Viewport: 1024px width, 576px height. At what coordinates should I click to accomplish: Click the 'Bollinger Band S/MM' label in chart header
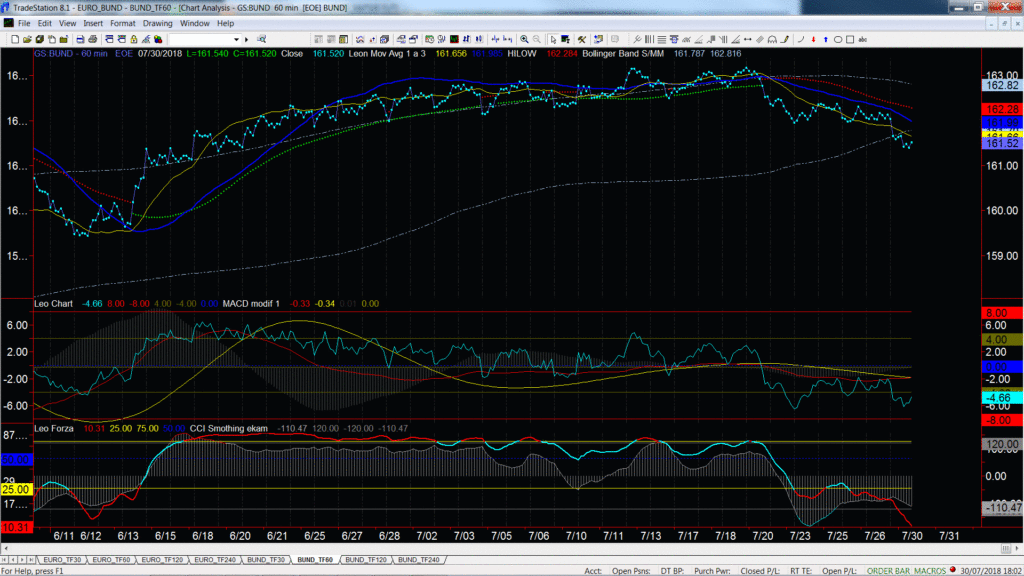(623, 54)
